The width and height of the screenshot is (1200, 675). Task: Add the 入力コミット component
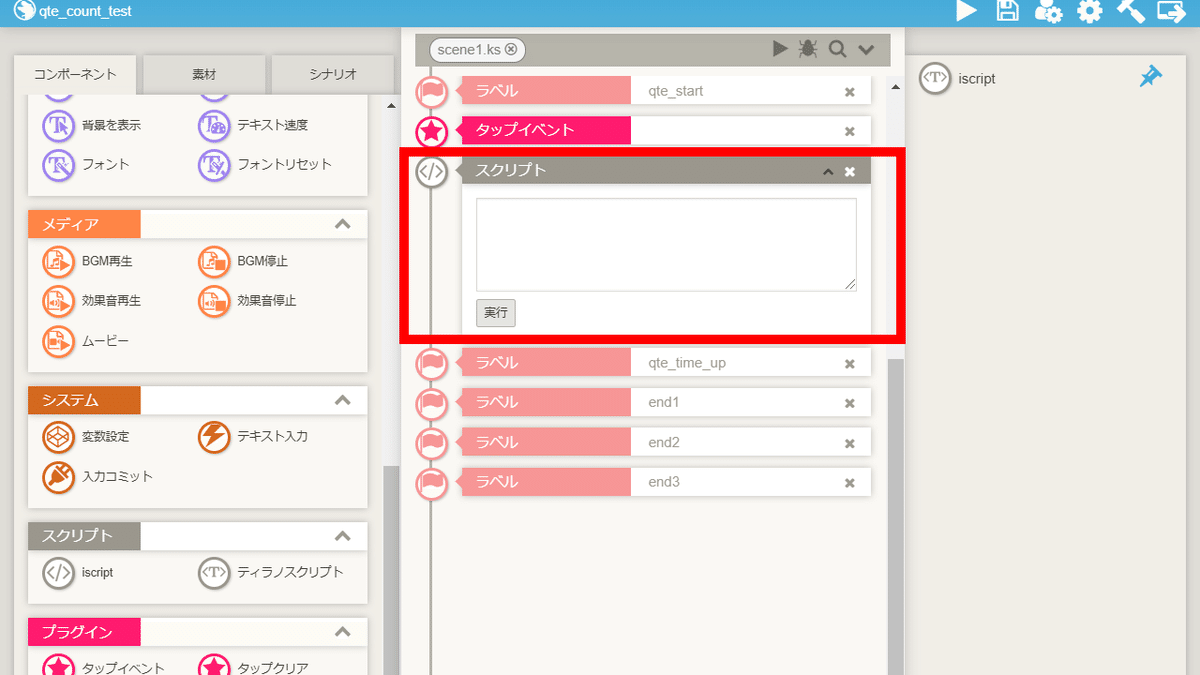98,477
